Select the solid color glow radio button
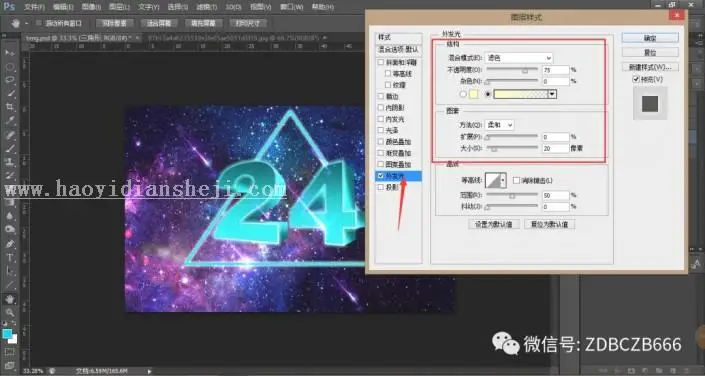 point(463,94)
